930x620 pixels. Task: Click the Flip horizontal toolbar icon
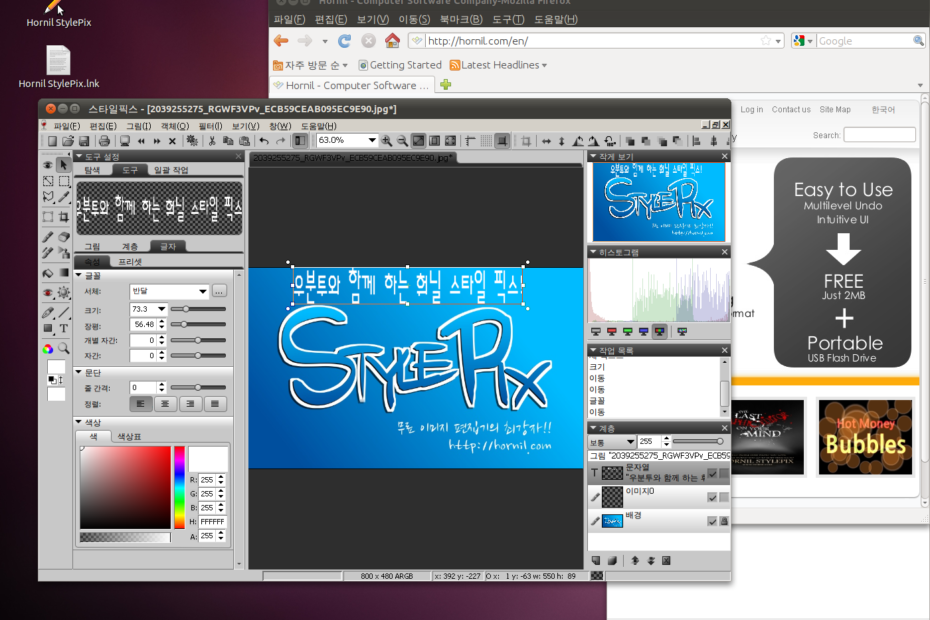546,141
